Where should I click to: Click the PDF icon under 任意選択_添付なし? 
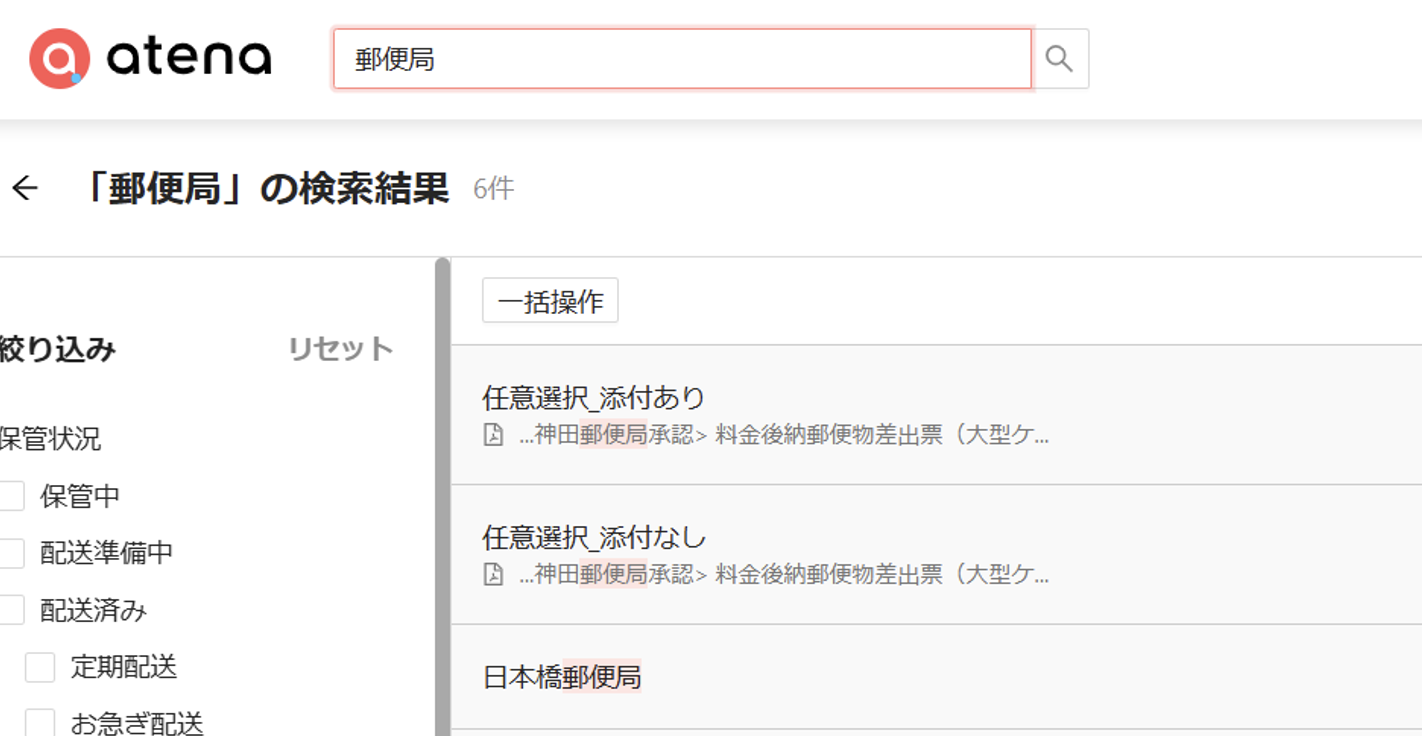[495, 574]
